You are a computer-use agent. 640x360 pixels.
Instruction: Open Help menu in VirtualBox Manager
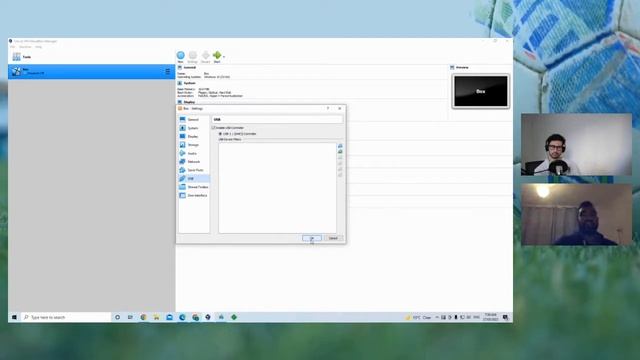(x=38, y=47)
